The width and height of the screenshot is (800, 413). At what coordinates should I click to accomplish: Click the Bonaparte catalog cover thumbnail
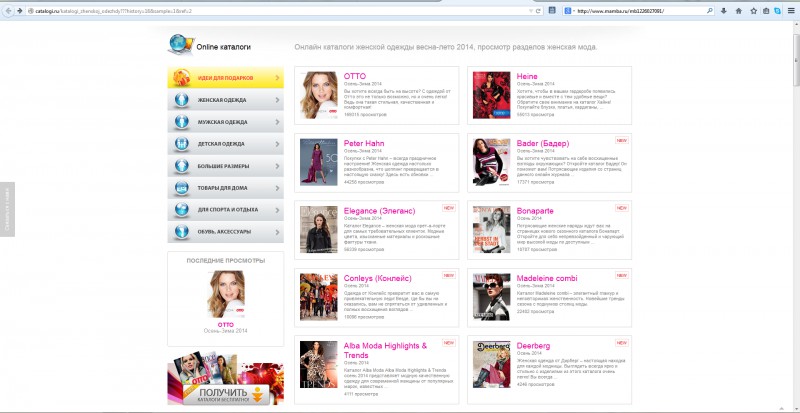click(x=491, y=229)
